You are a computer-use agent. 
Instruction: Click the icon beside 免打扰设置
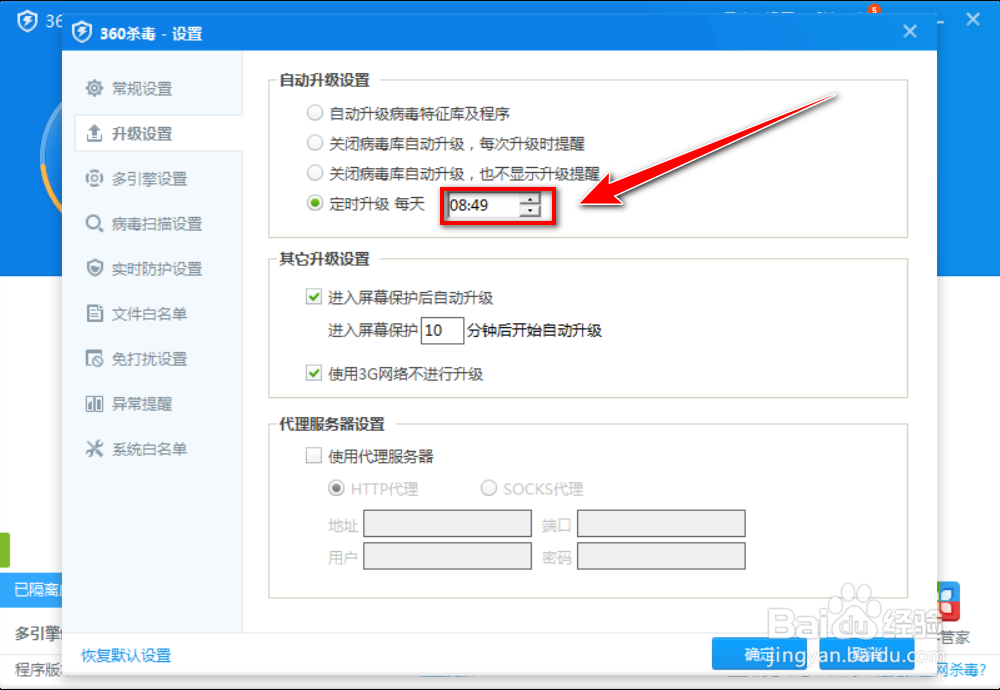pos(94,358)
